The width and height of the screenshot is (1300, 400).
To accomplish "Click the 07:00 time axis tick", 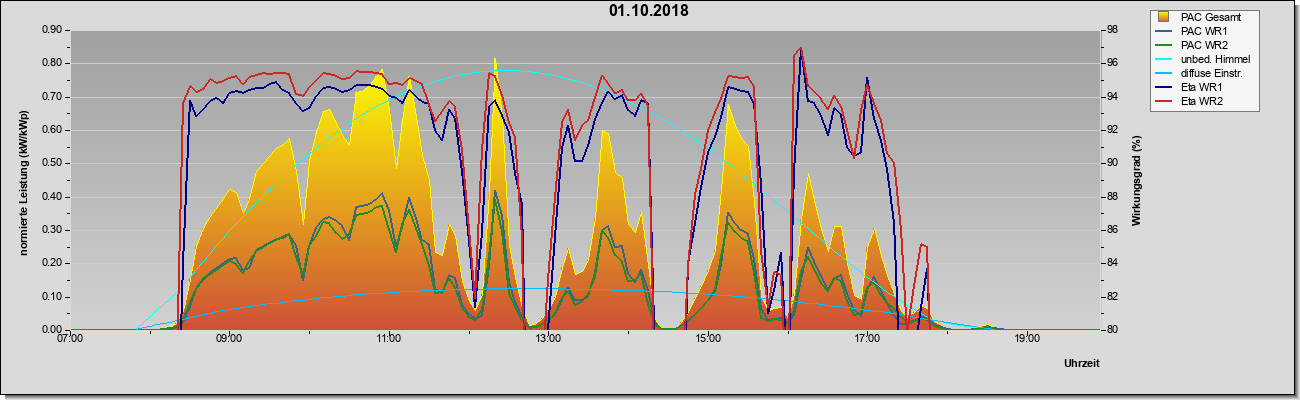I will click(70, 338).
